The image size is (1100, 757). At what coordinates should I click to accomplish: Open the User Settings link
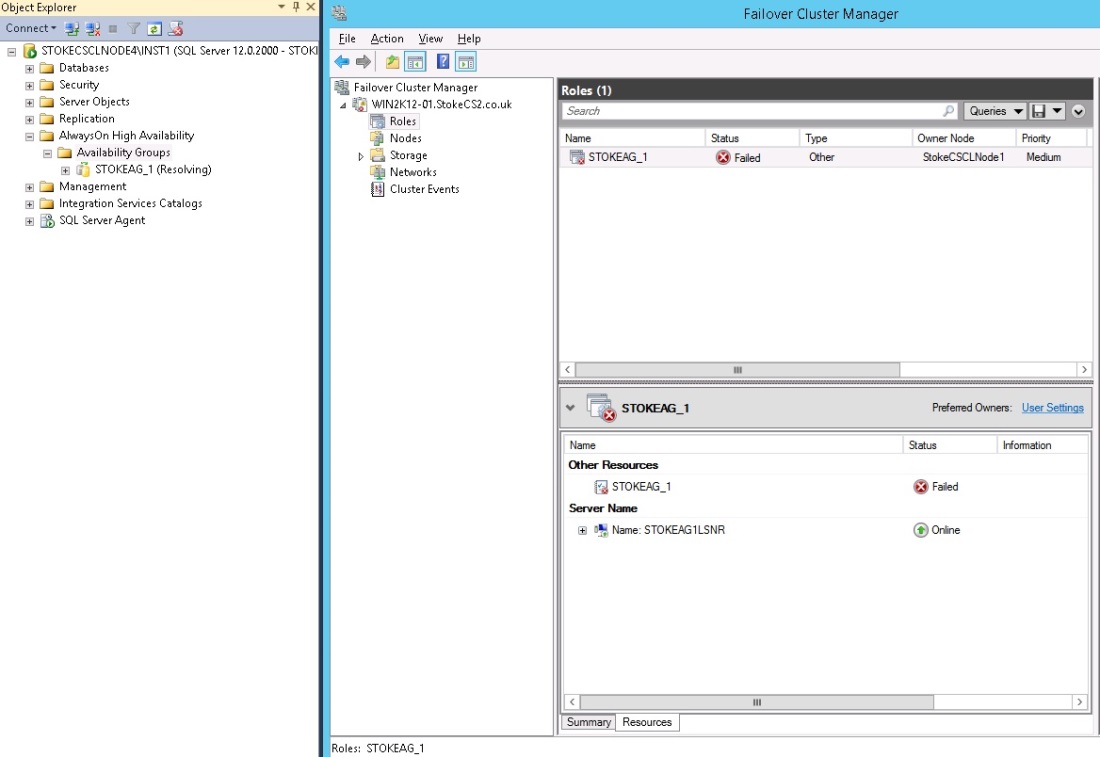(1052, 408)
